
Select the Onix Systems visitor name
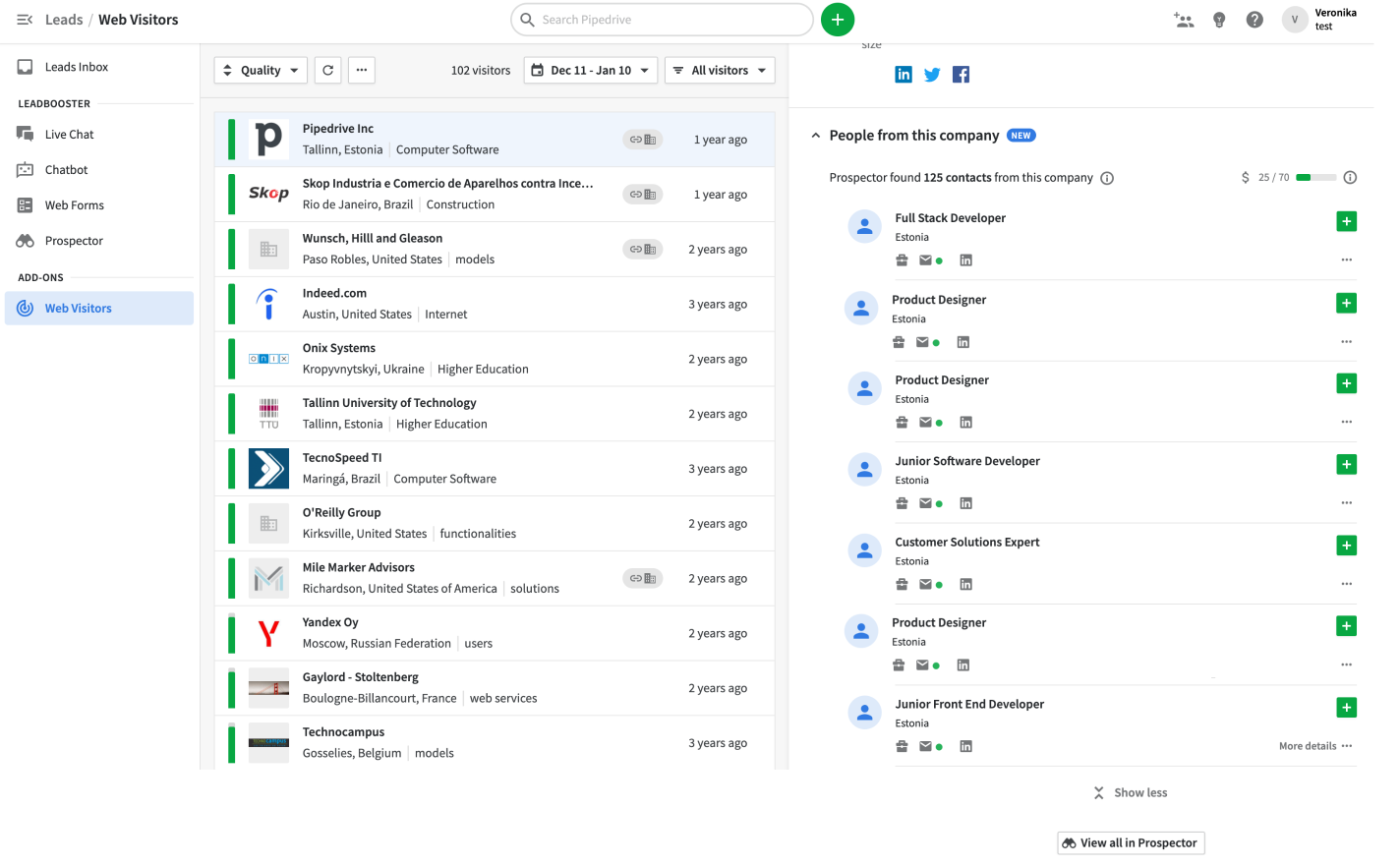pos(339,348)
